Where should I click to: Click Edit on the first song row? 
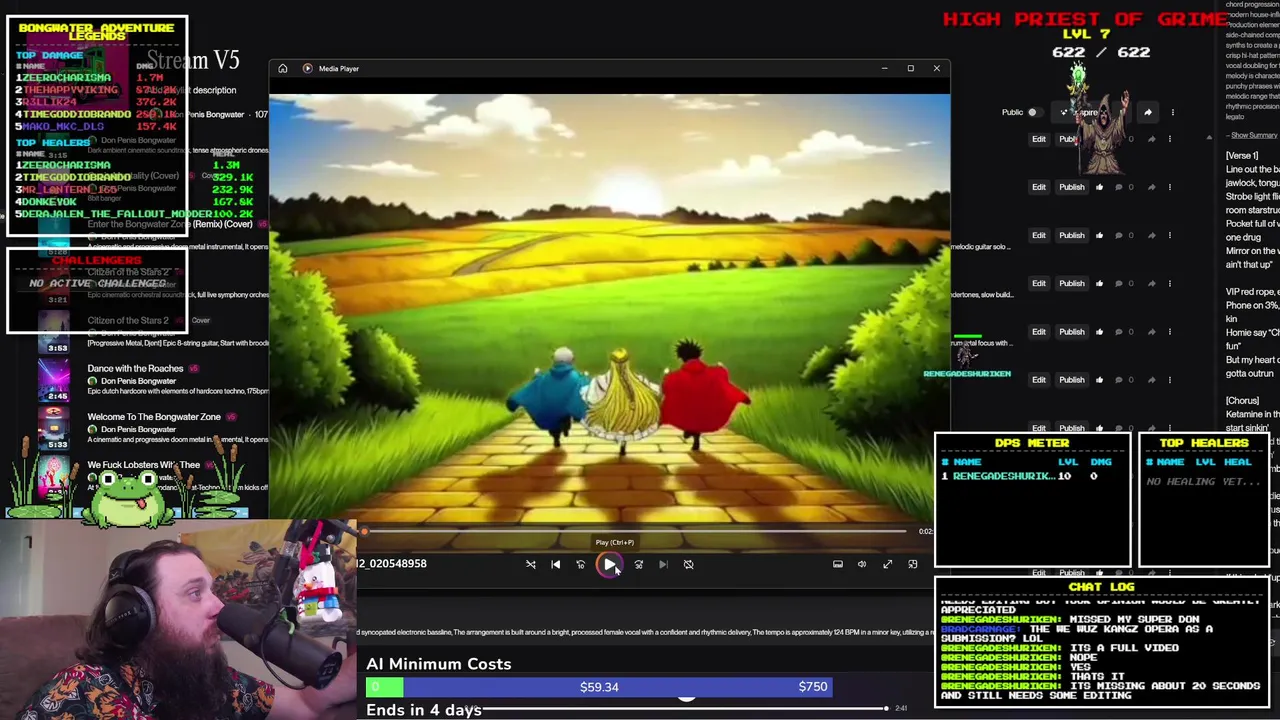pos(1039,139)
